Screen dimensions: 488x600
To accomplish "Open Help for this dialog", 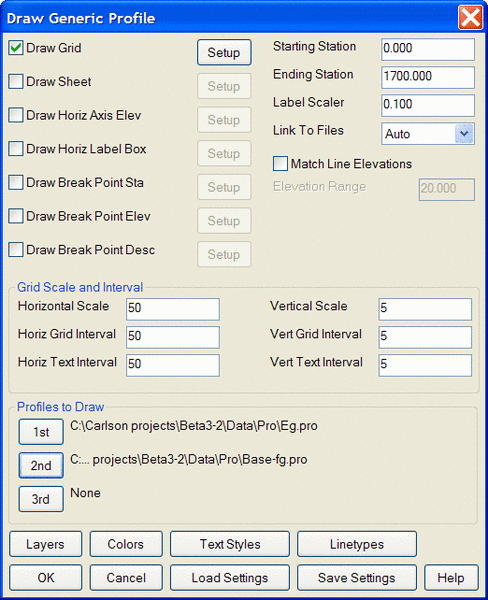I will 451,577.
